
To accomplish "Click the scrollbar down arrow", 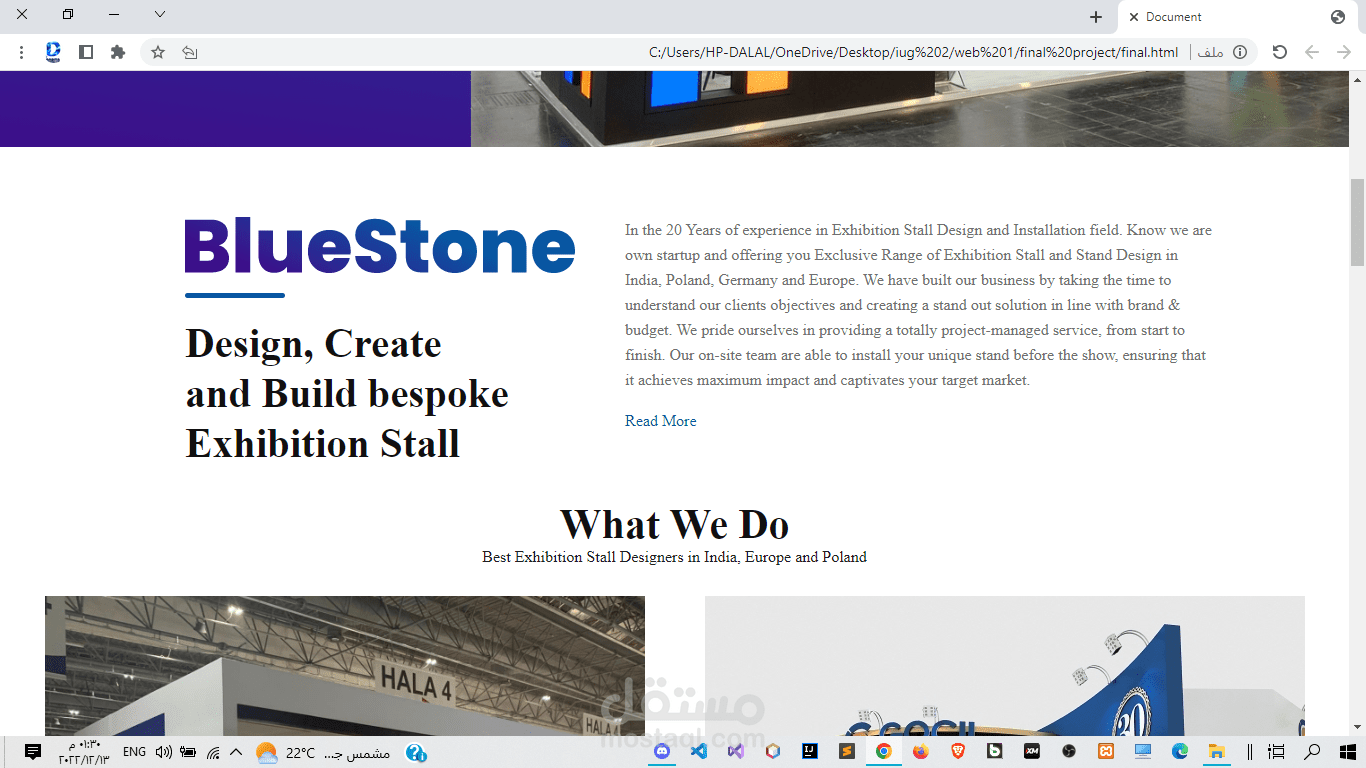I will pyautogui.click(x=1357, y=727).
